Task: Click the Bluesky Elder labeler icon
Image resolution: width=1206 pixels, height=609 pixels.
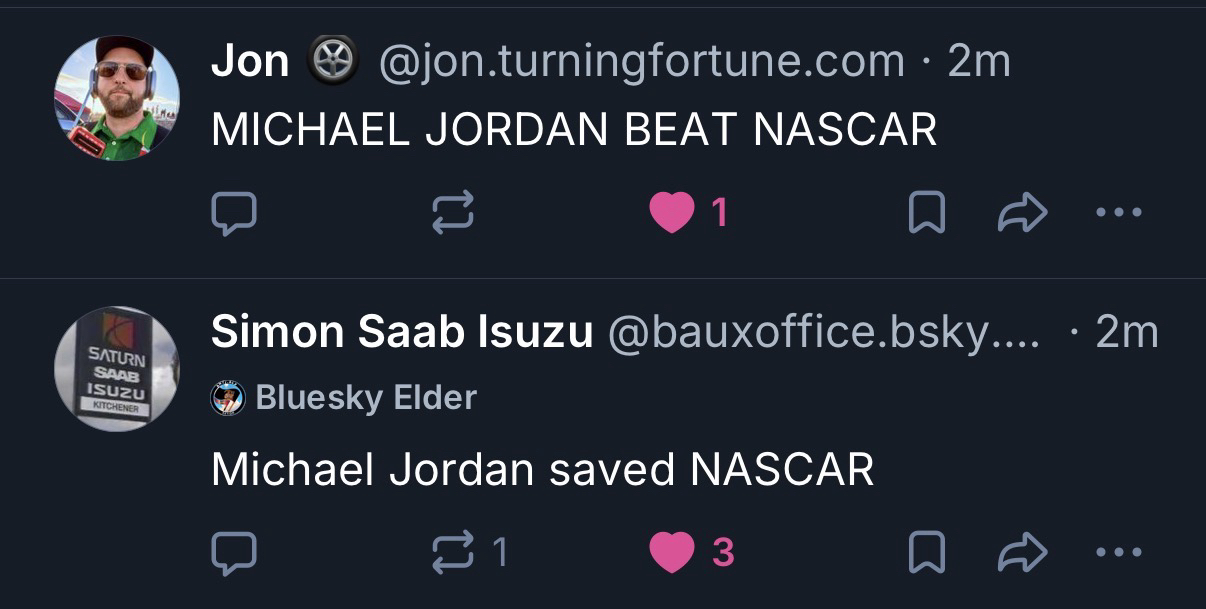Action: pos(228,399)
